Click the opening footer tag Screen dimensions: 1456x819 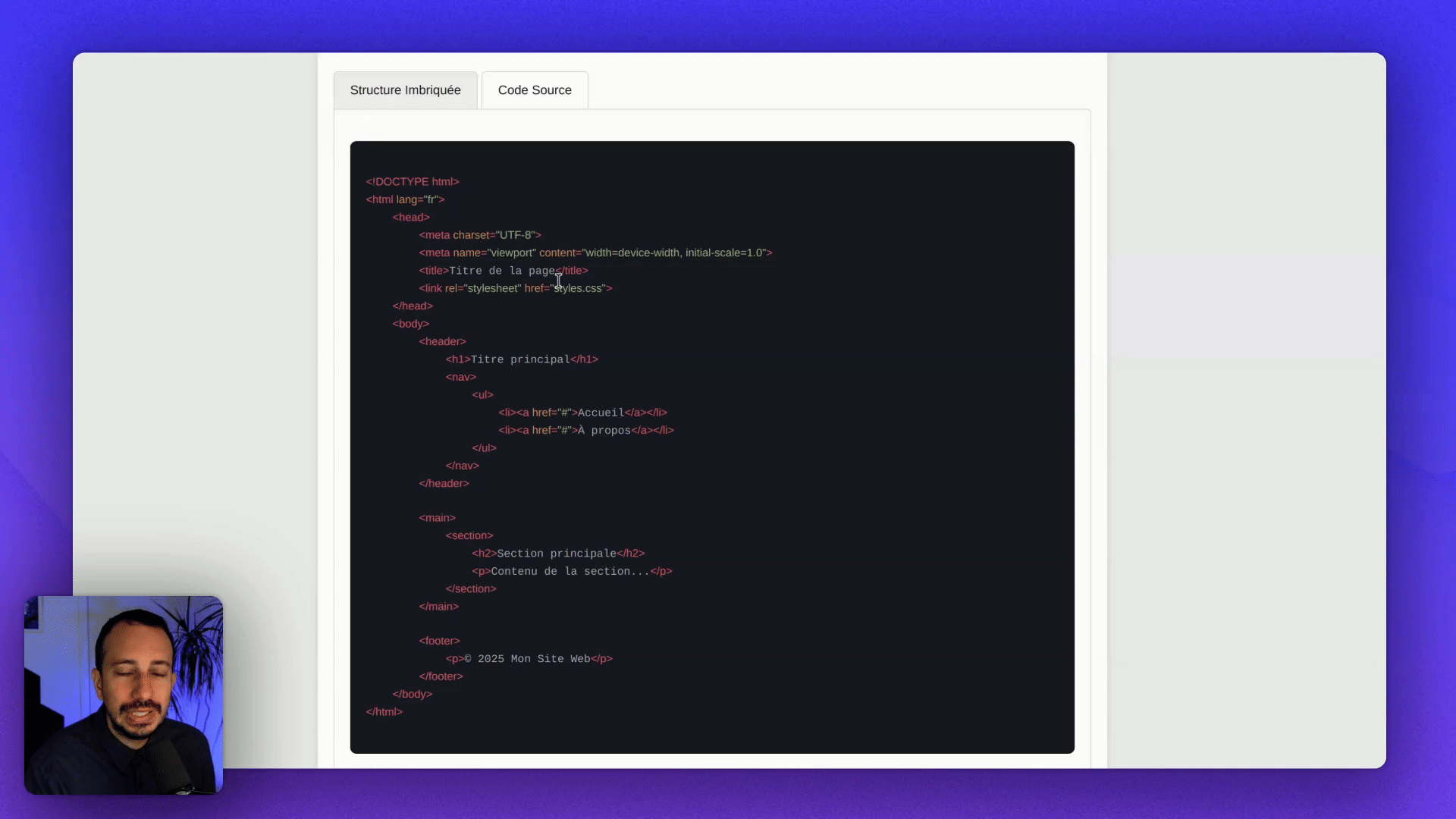point(439,641)
